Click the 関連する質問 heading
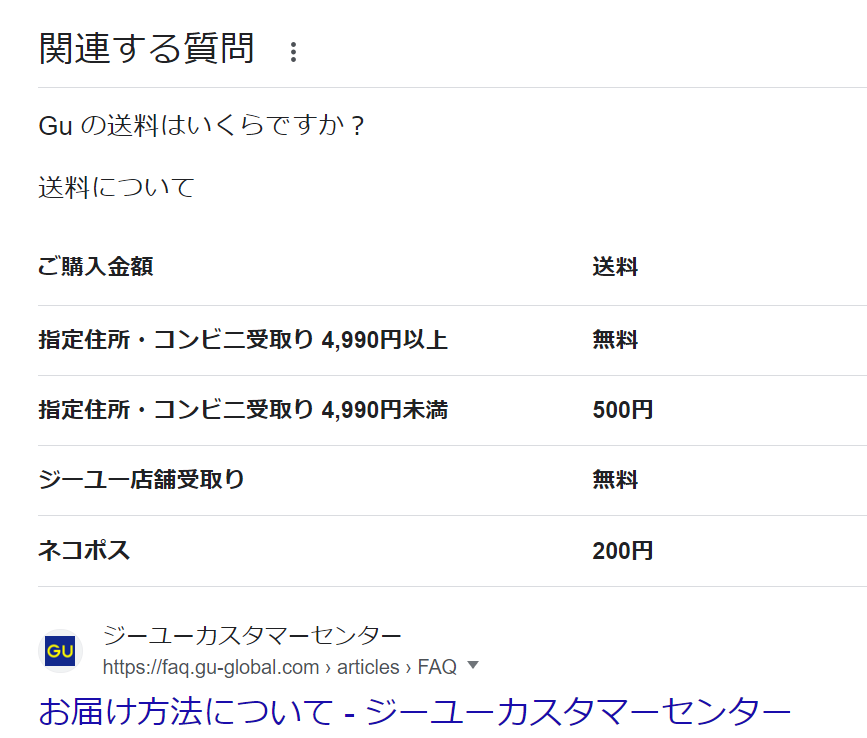Viewport: 867px width, 738px height. tap(147, 49)
